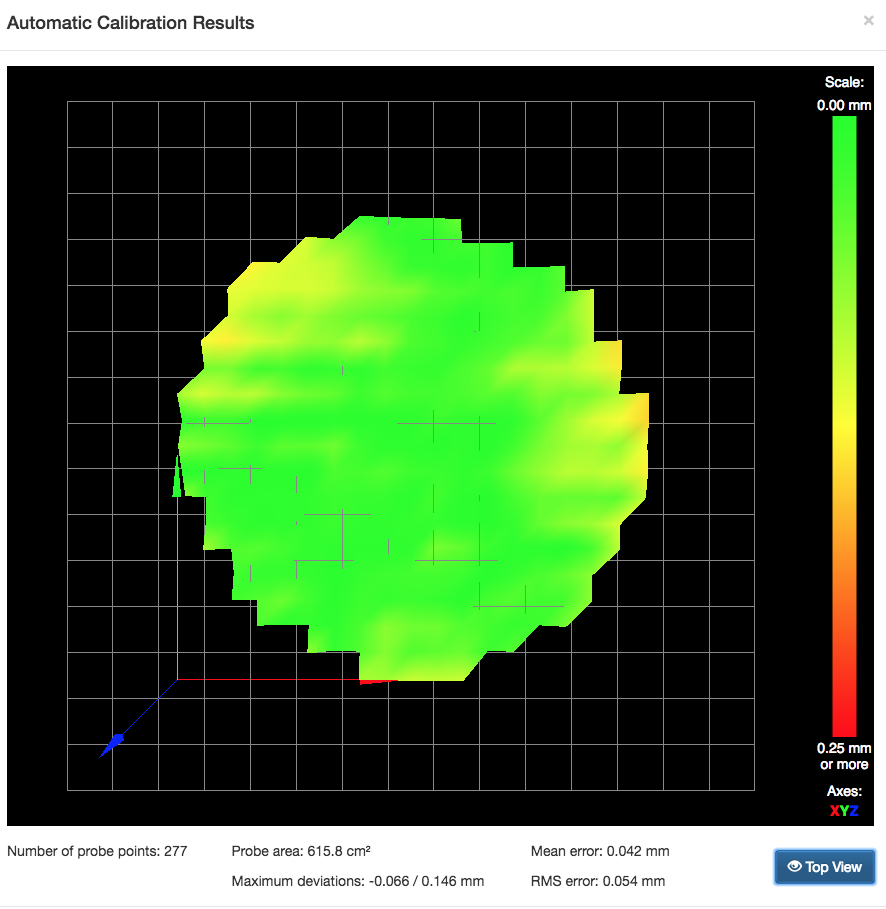Click the red X letter under Axes
This screenshot has width=886, height=909.
tap(835, 810)
